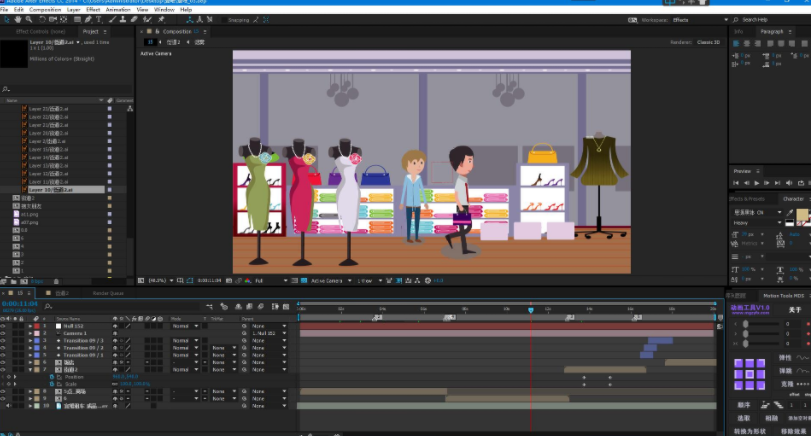Toggle visibility of Transition 09 / 3 layer
Image resolution: width=811 pixels, height=436 pixels.
[x=4, y=341]
